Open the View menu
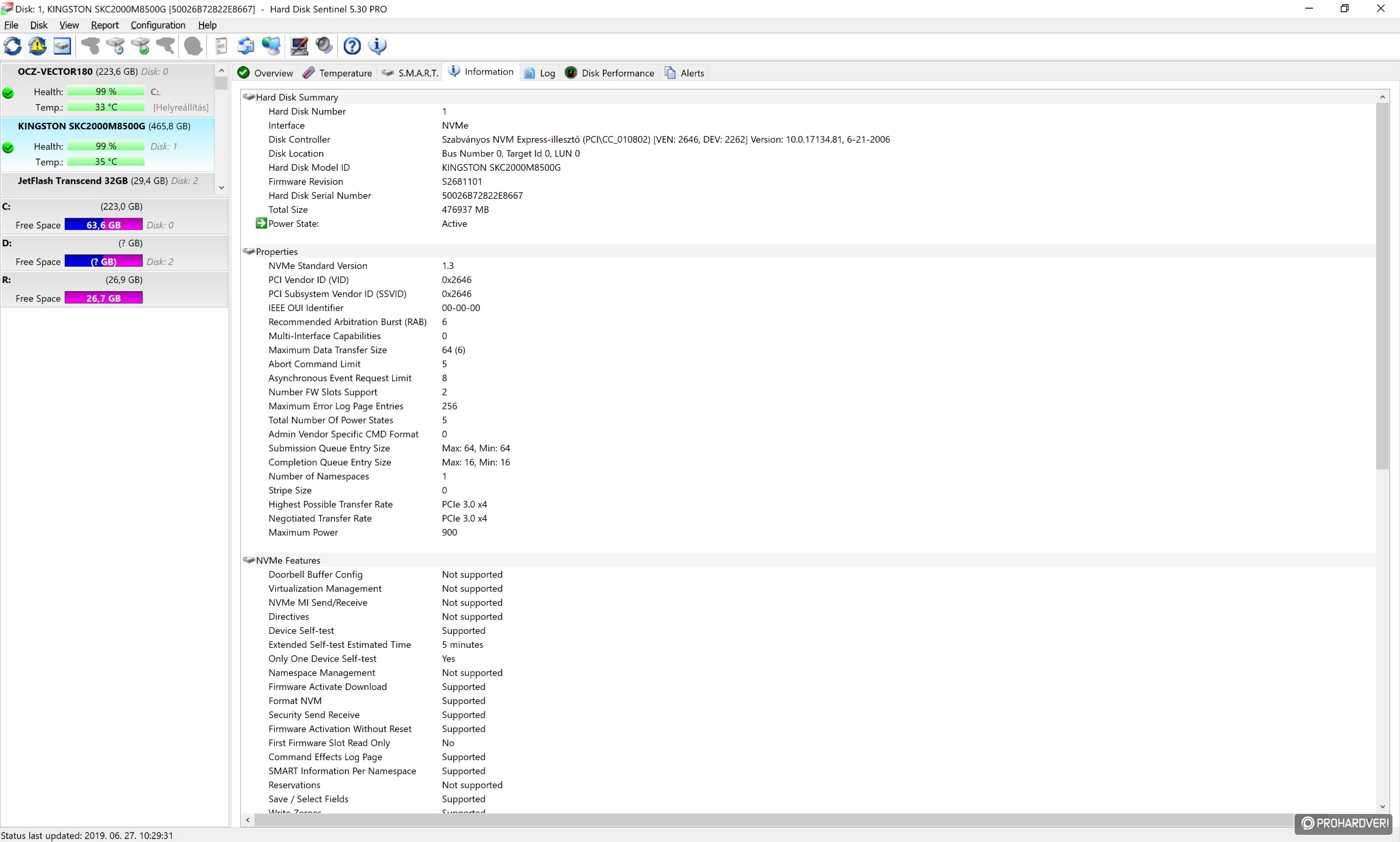Image resolution: width=1400 pixels, height=842 pixels. point(69,25)
